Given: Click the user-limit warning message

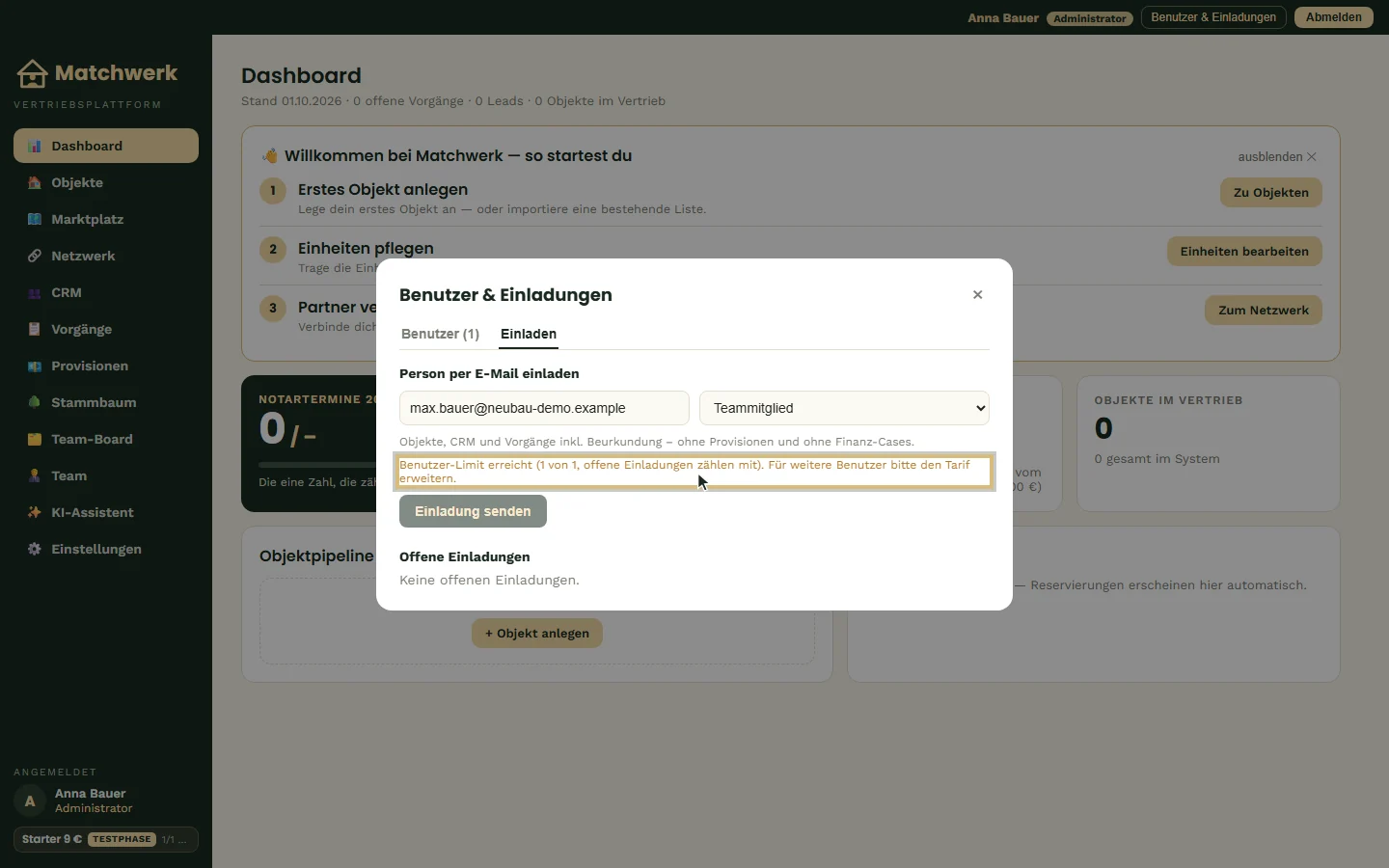Looking at the screenshot, I should 694,472.
